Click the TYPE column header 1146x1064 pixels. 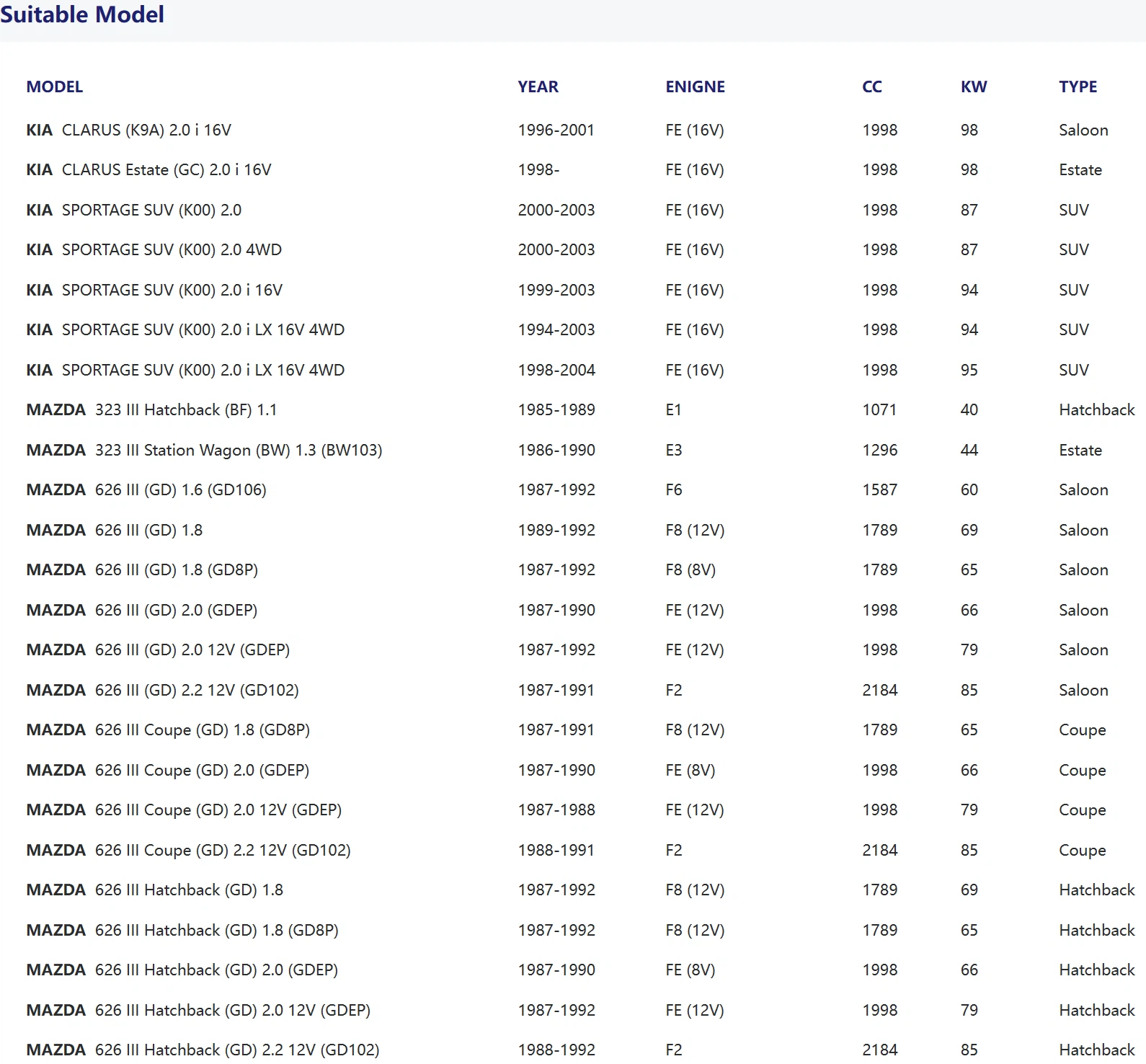pos(1078,87)
